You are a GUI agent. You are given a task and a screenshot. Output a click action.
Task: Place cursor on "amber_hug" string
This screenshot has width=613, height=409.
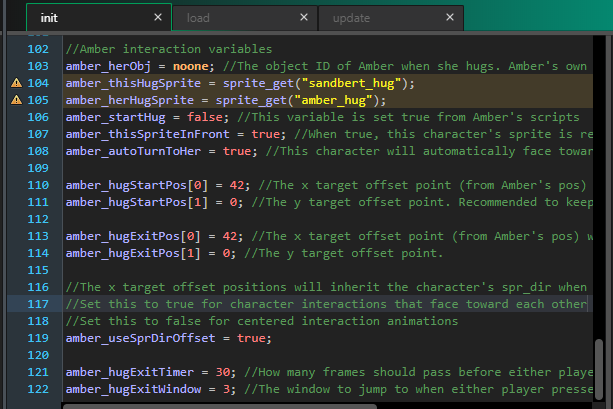point(333,100)
